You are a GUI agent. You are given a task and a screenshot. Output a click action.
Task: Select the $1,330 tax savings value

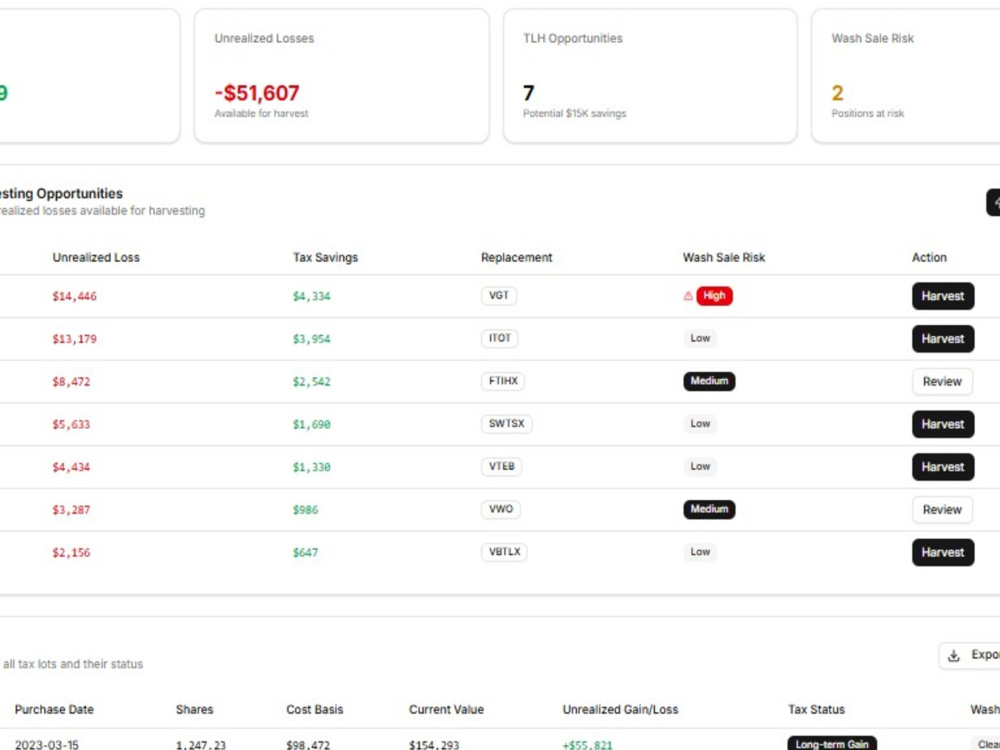tap(312, 467)
